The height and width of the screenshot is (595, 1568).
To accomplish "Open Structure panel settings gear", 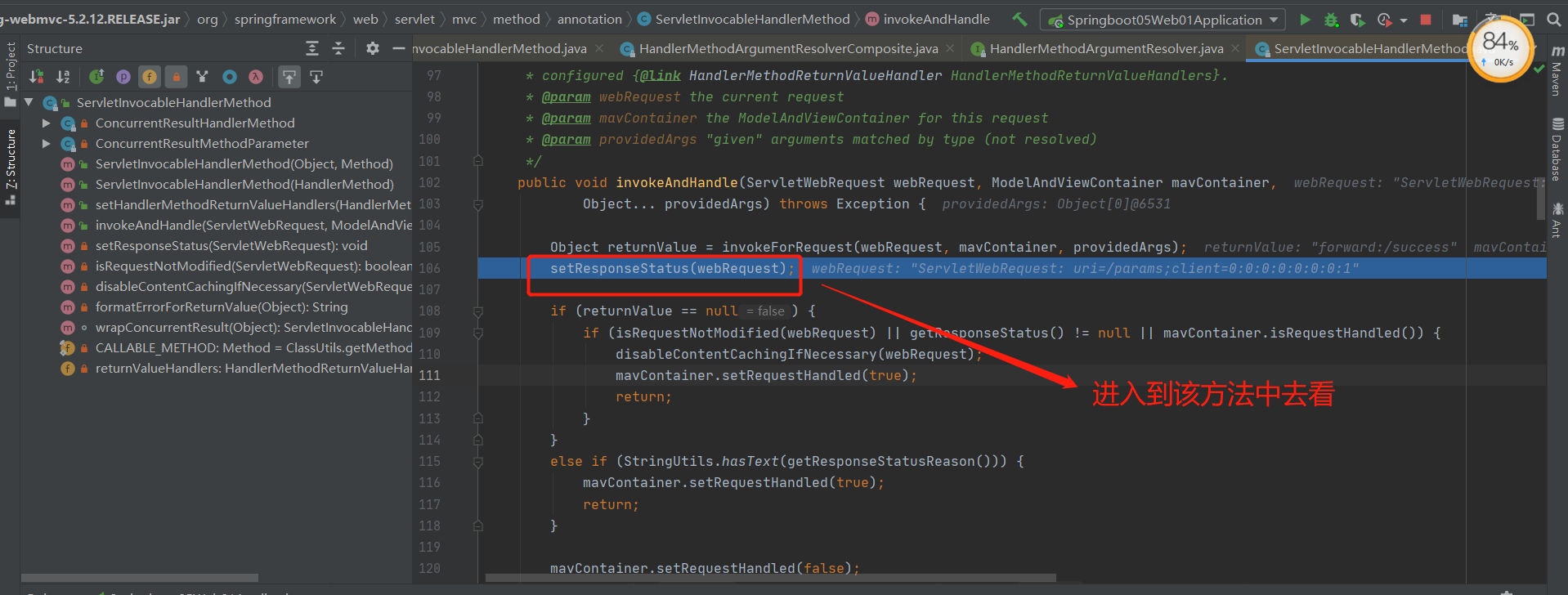I will tap(373, 49).
